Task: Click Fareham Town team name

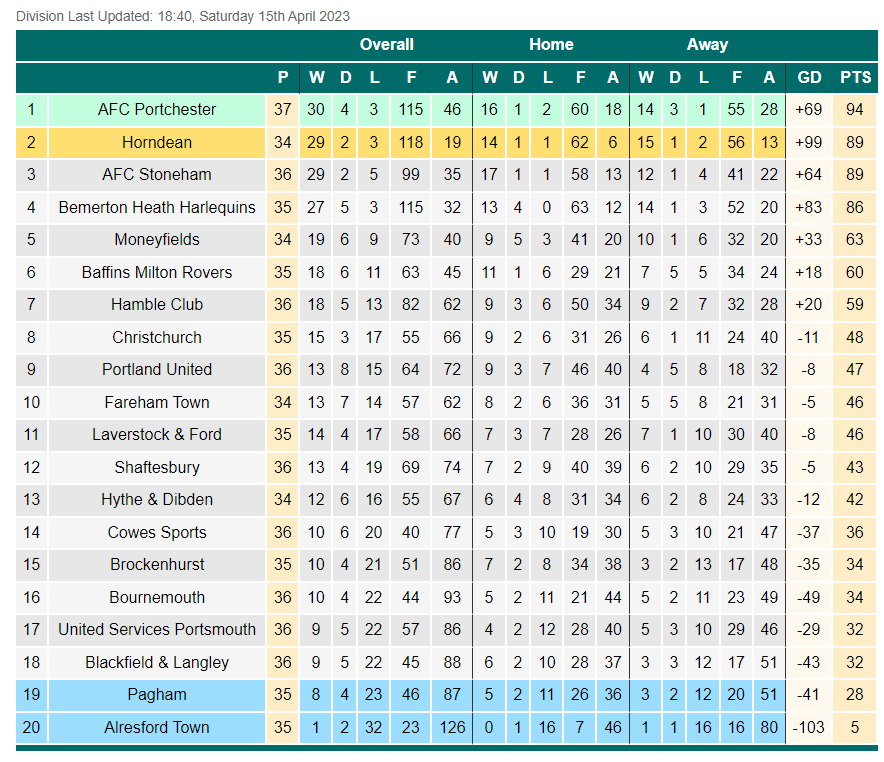Action: (x=157, y=402)
